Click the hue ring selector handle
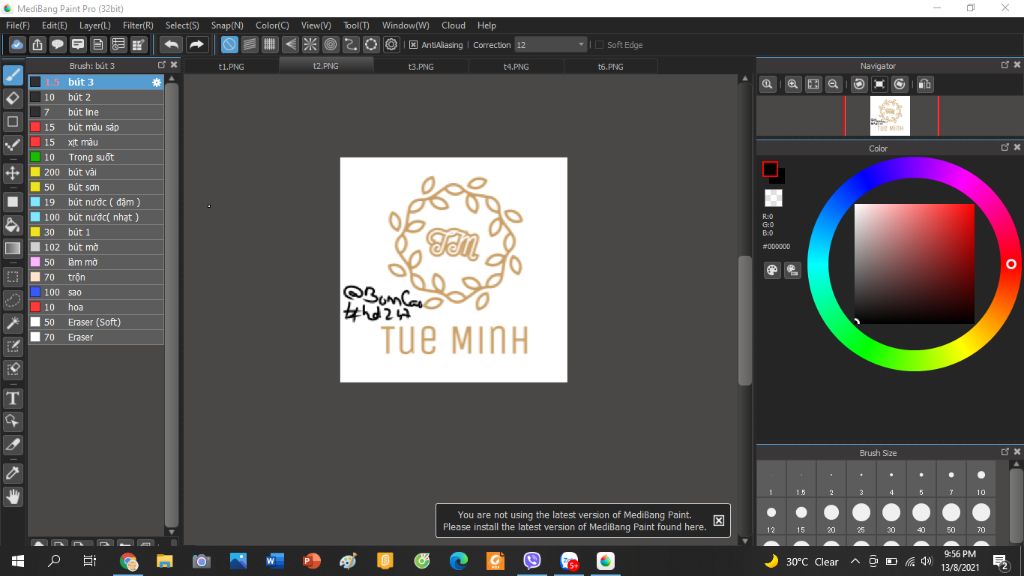 click(1011, 264)
